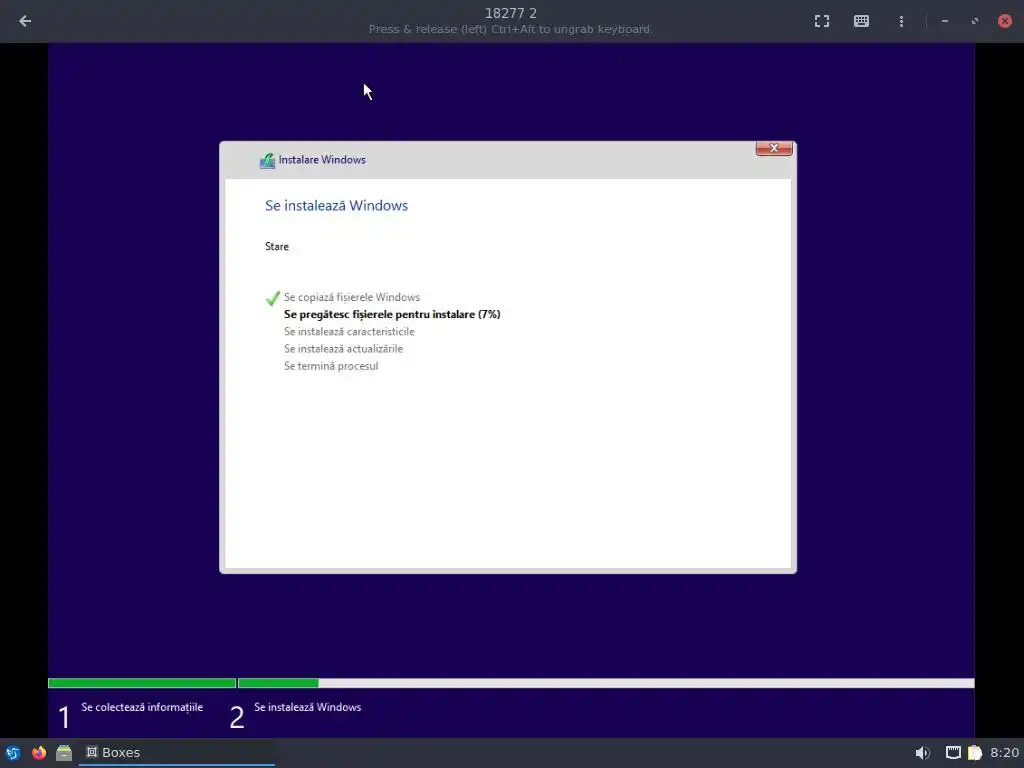This screenshot has height=768, width=1024.
Task: Click the first completed green progress bar
Action: coord(142,683)
